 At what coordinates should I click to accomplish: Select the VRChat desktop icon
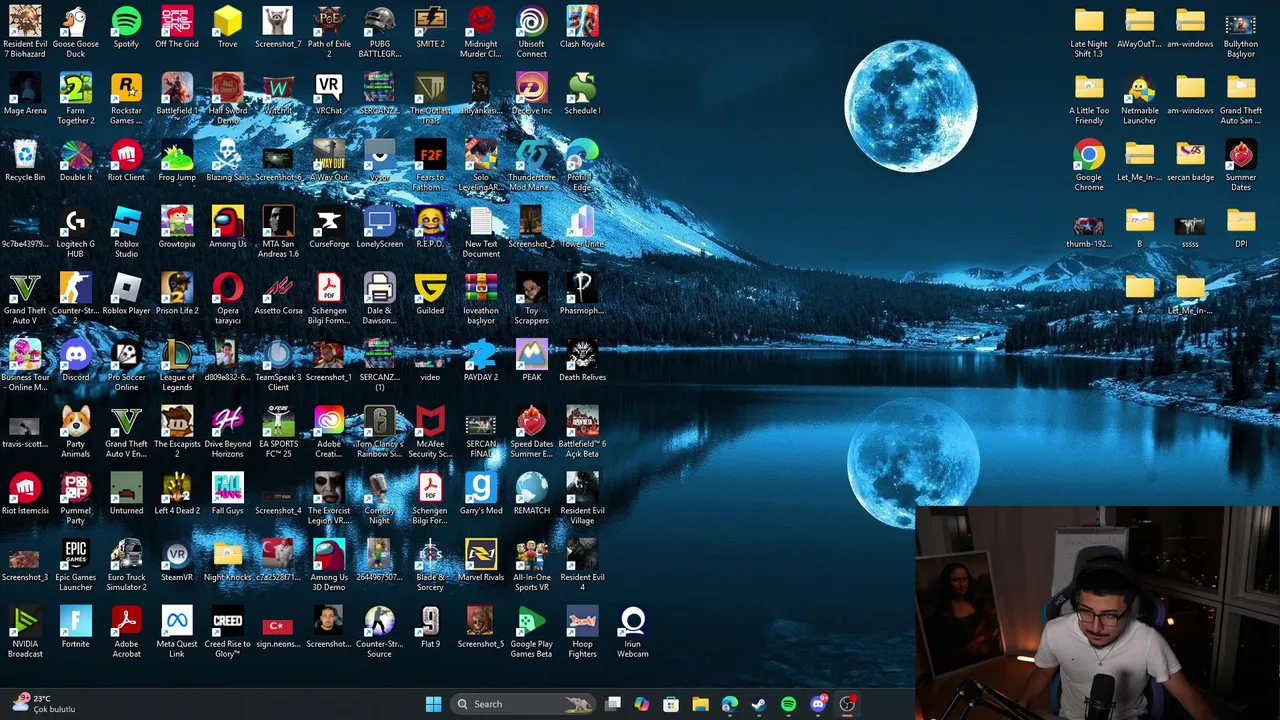(329, 95)
